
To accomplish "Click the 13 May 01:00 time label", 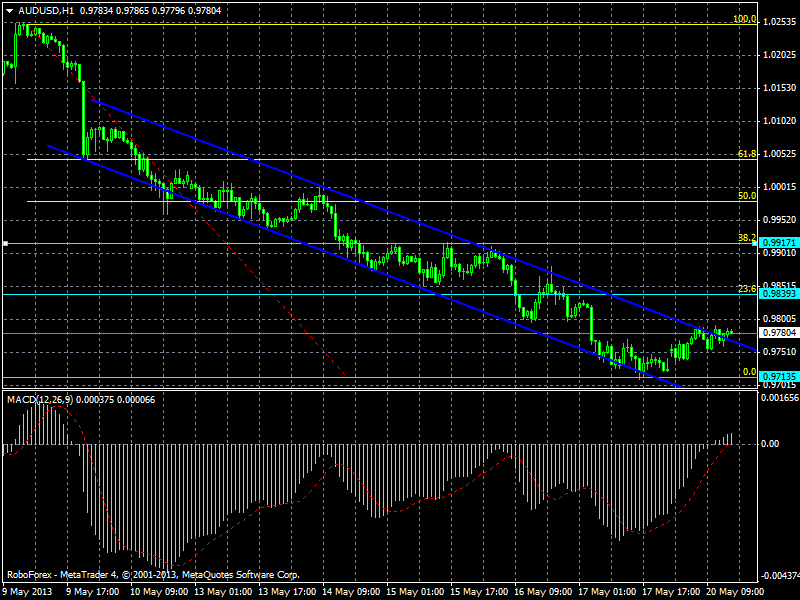I will 222,592.
